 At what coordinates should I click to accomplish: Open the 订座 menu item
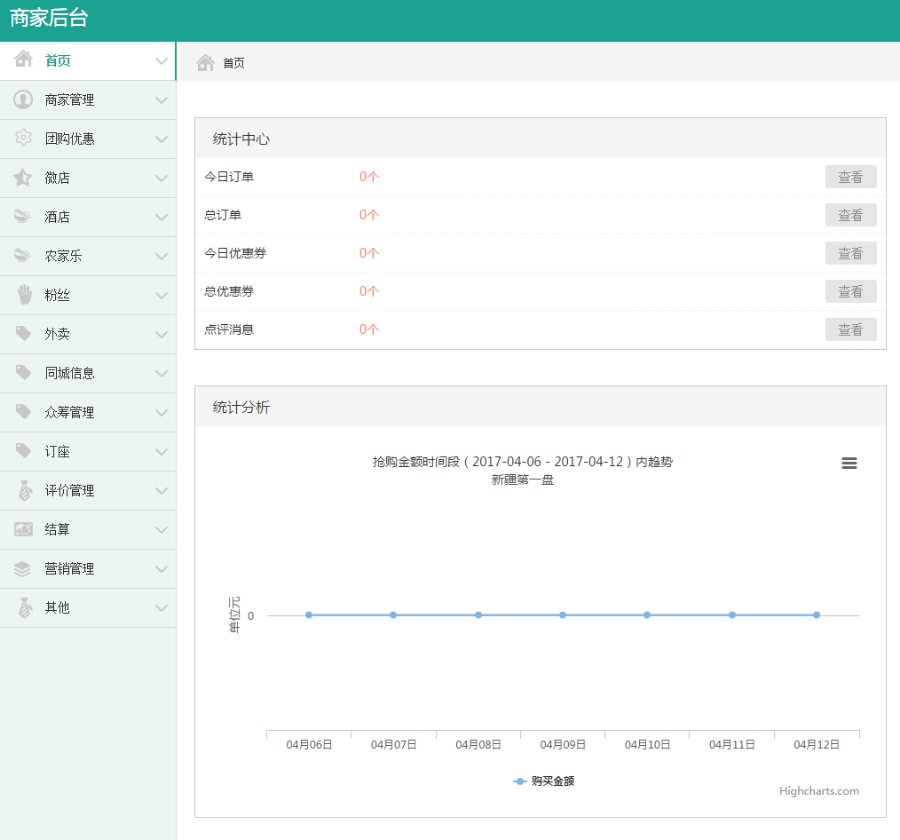click(56, 451)
